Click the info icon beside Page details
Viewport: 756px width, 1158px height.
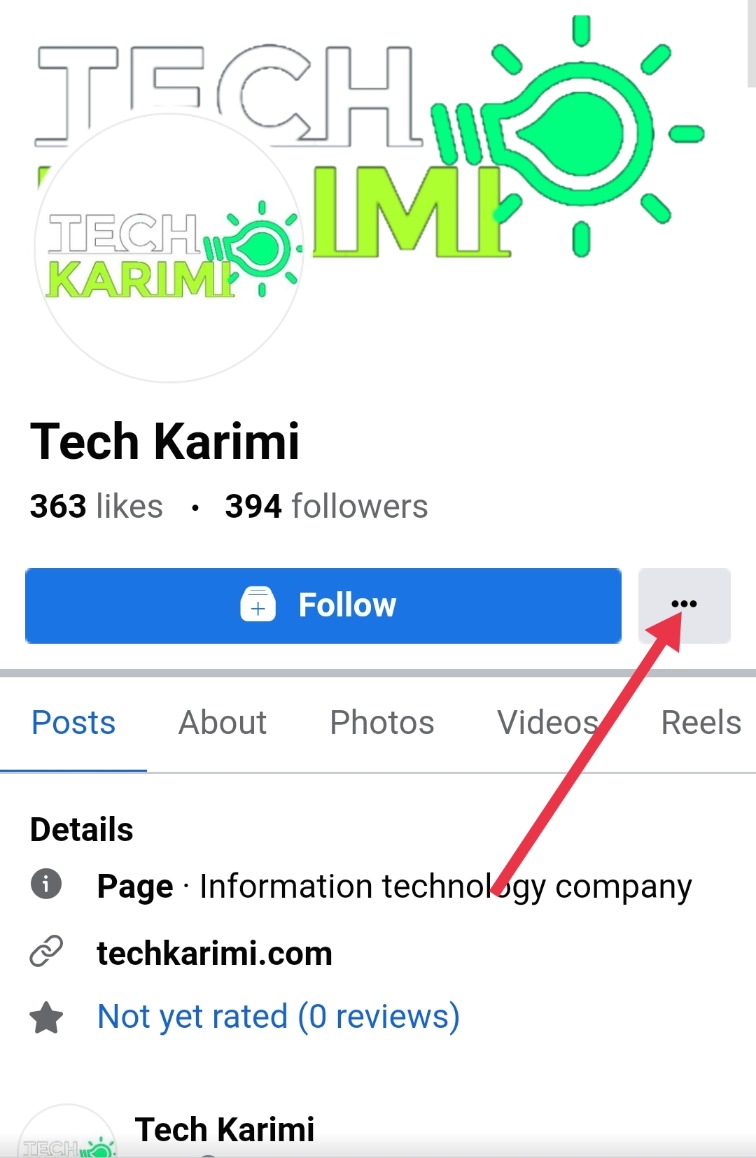46,883
